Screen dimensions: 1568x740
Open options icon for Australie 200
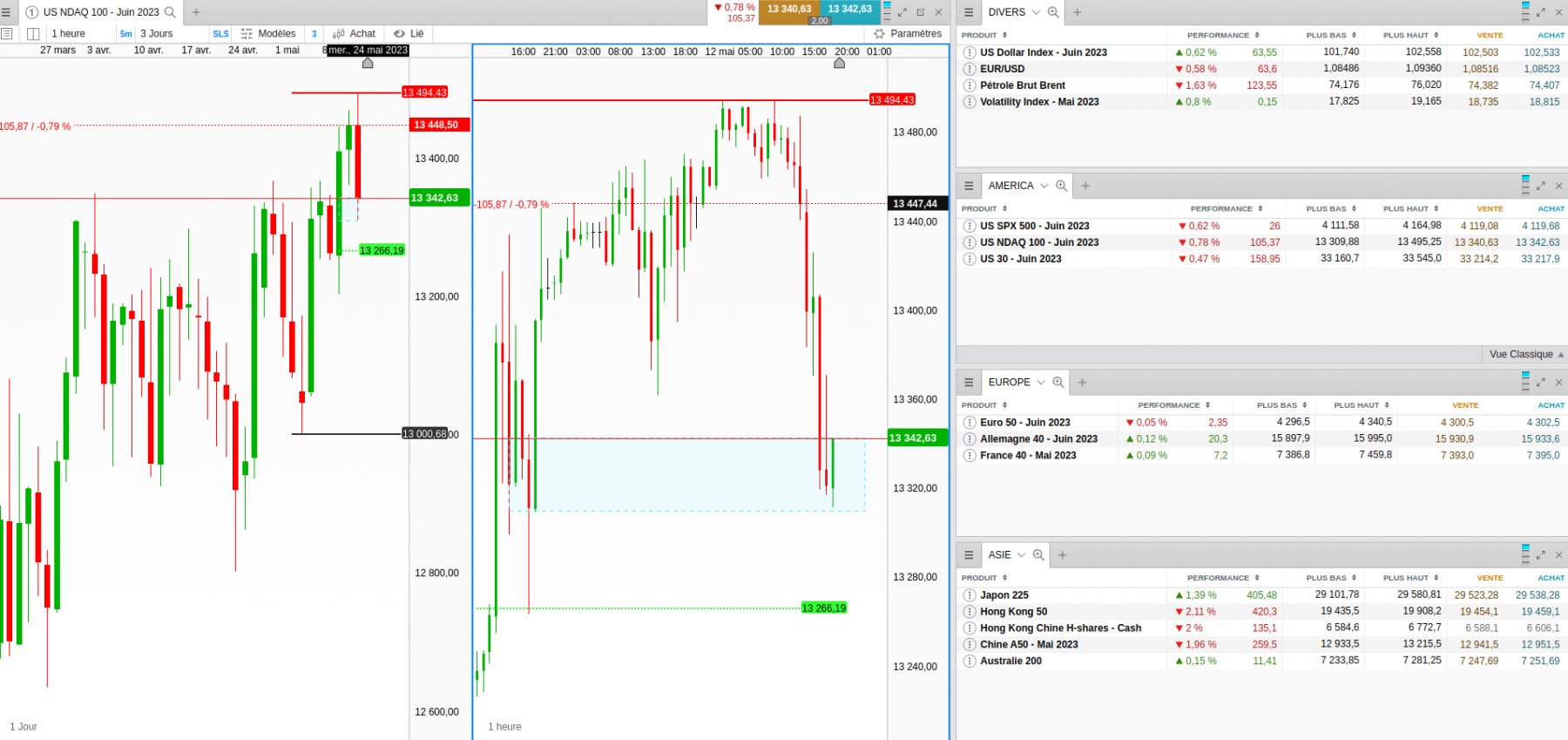[x=970, y=661]
